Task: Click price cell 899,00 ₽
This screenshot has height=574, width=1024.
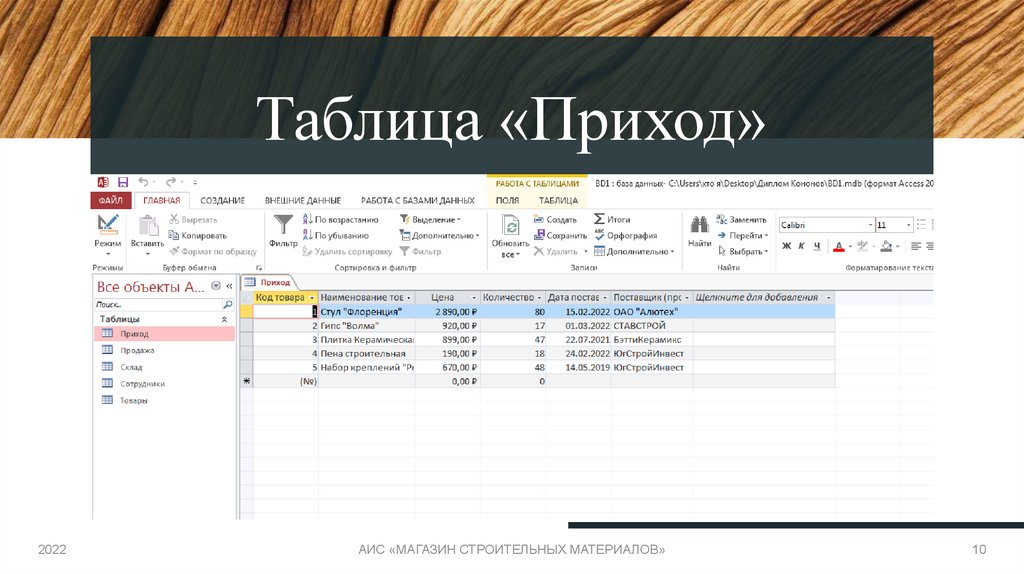Action: (x=448, y=340)
